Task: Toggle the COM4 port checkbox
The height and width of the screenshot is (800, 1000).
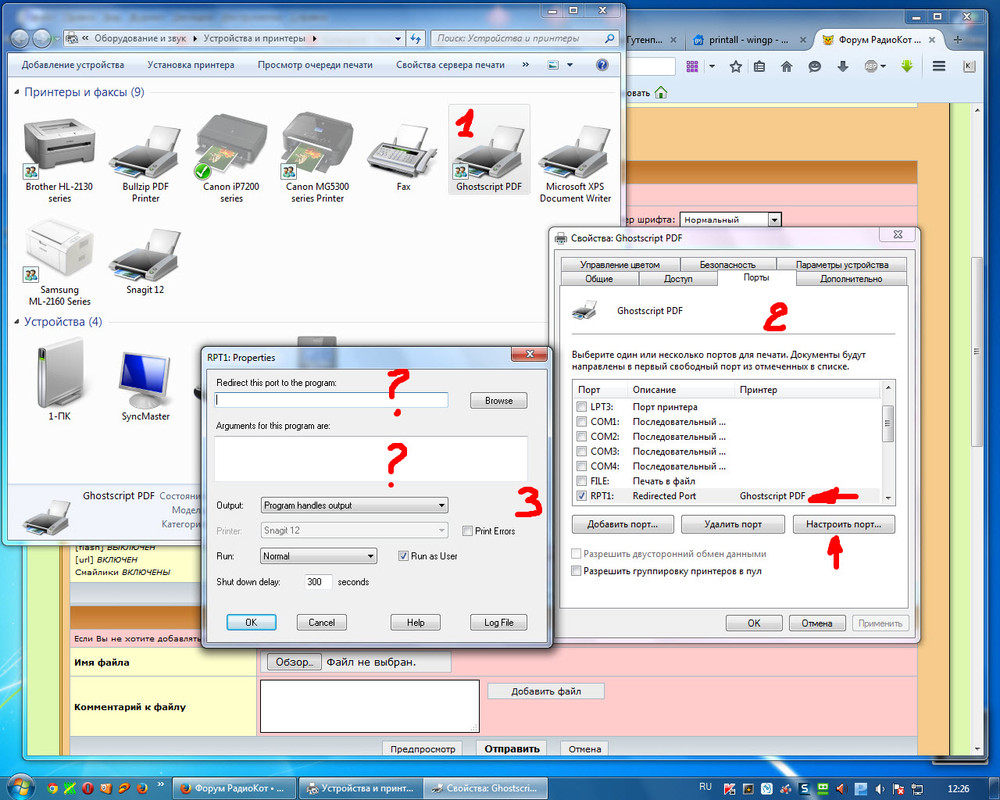Action: click(x=581, y=466)
